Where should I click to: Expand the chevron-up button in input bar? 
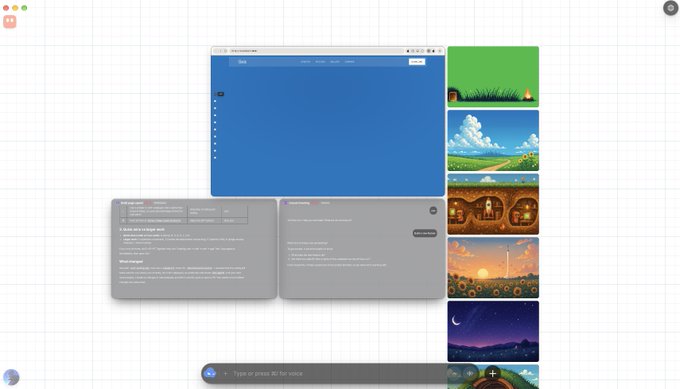[454, 373]
